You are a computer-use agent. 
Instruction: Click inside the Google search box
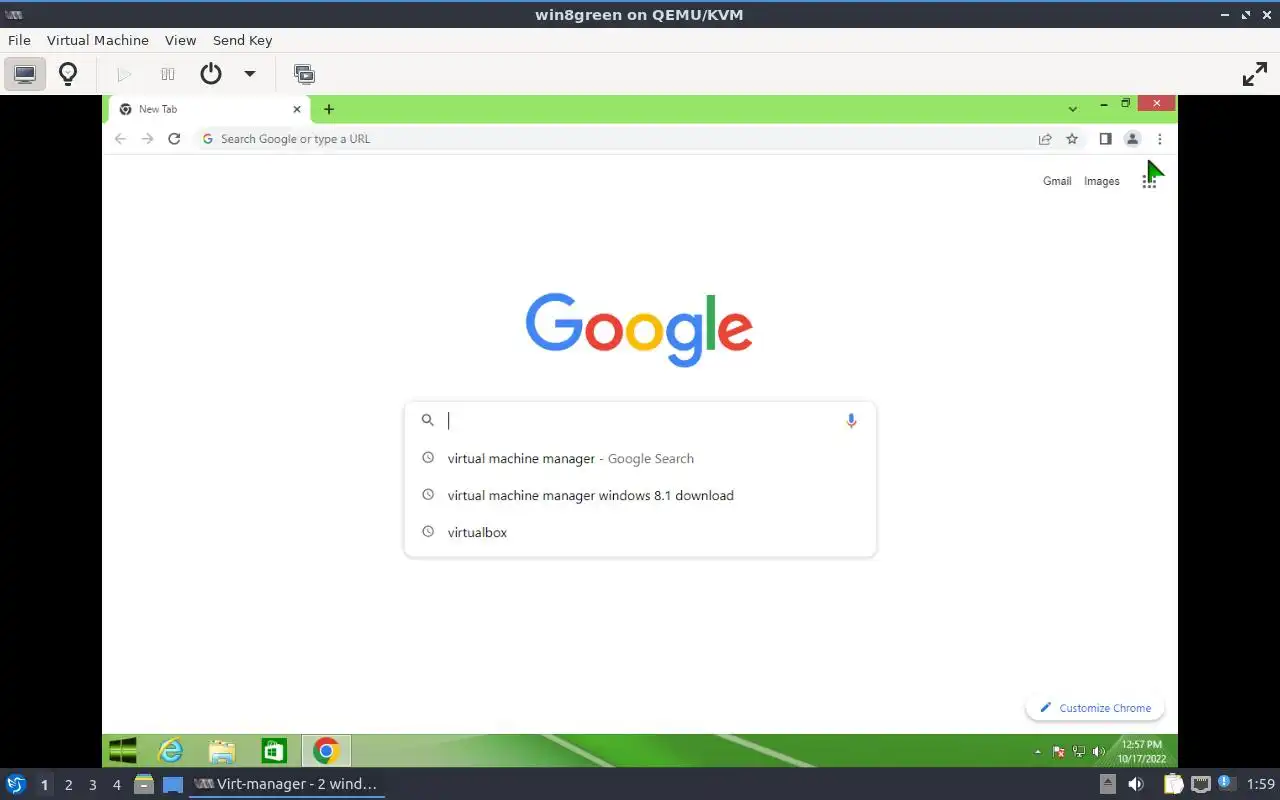[x=640, y=421]
